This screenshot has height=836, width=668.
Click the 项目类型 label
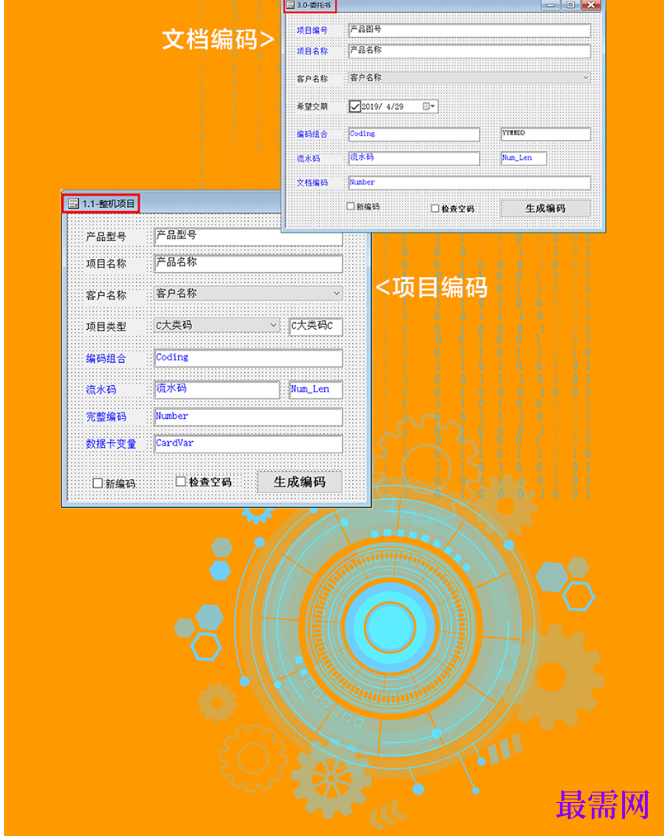(106, 327)
